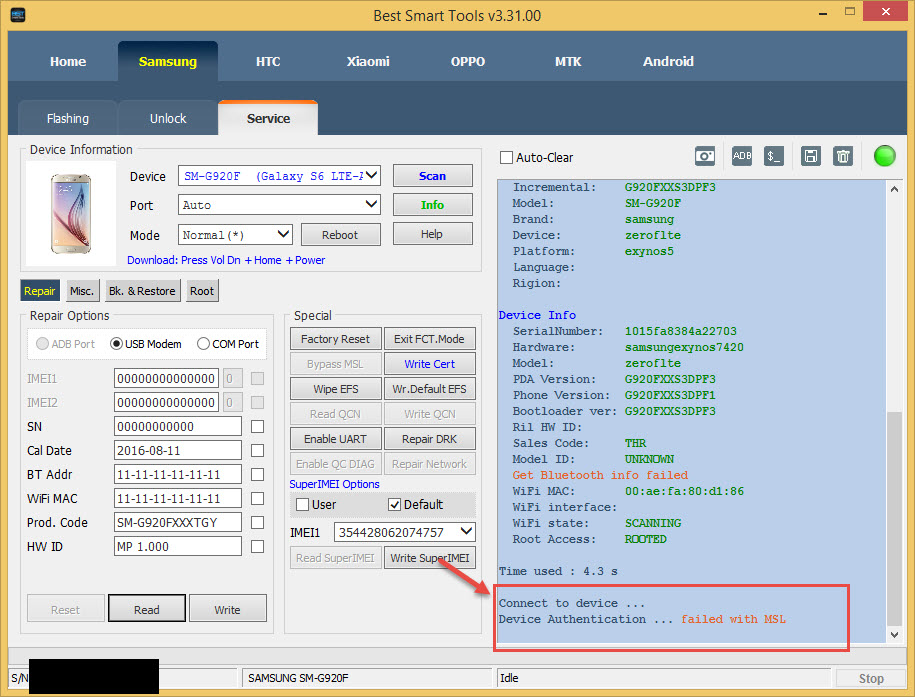Screen dimensions: 915x697
Task: Open the ADB tool icon
Action: tap(742, 156)
